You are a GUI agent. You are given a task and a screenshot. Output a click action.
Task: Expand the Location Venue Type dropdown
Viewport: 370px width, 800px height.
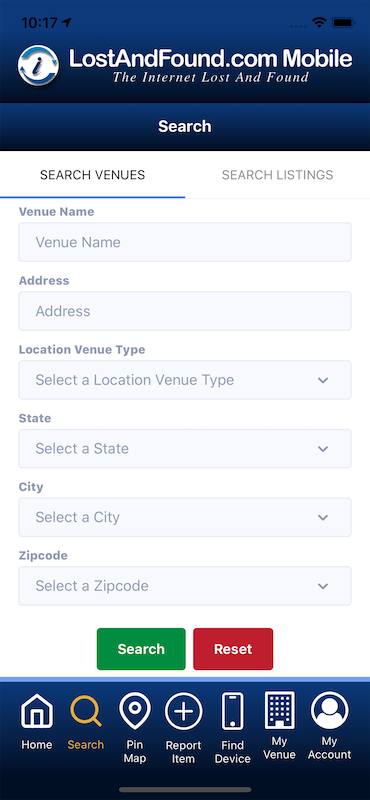[185, 380]
